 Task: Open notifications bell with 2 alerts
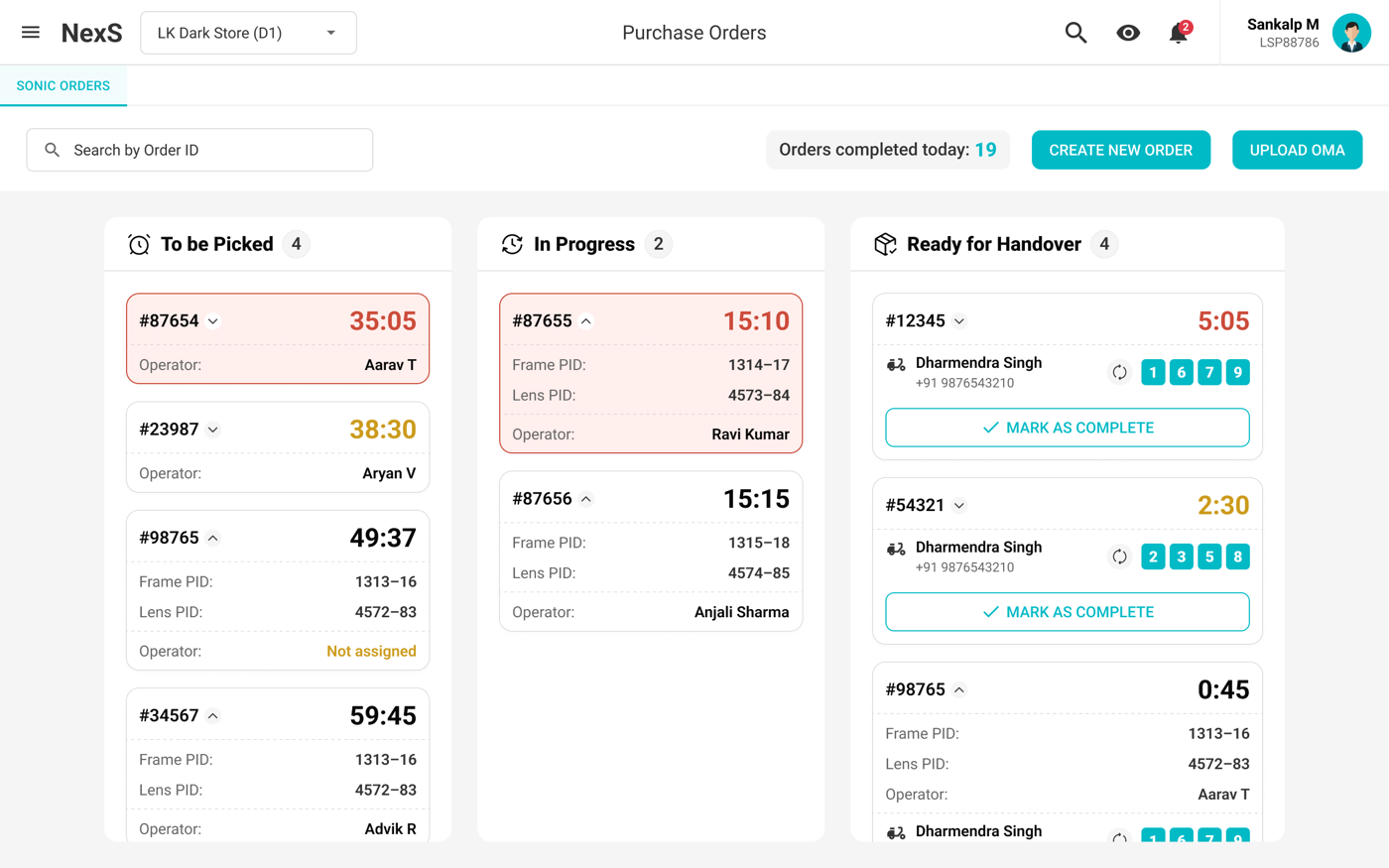1179,33
